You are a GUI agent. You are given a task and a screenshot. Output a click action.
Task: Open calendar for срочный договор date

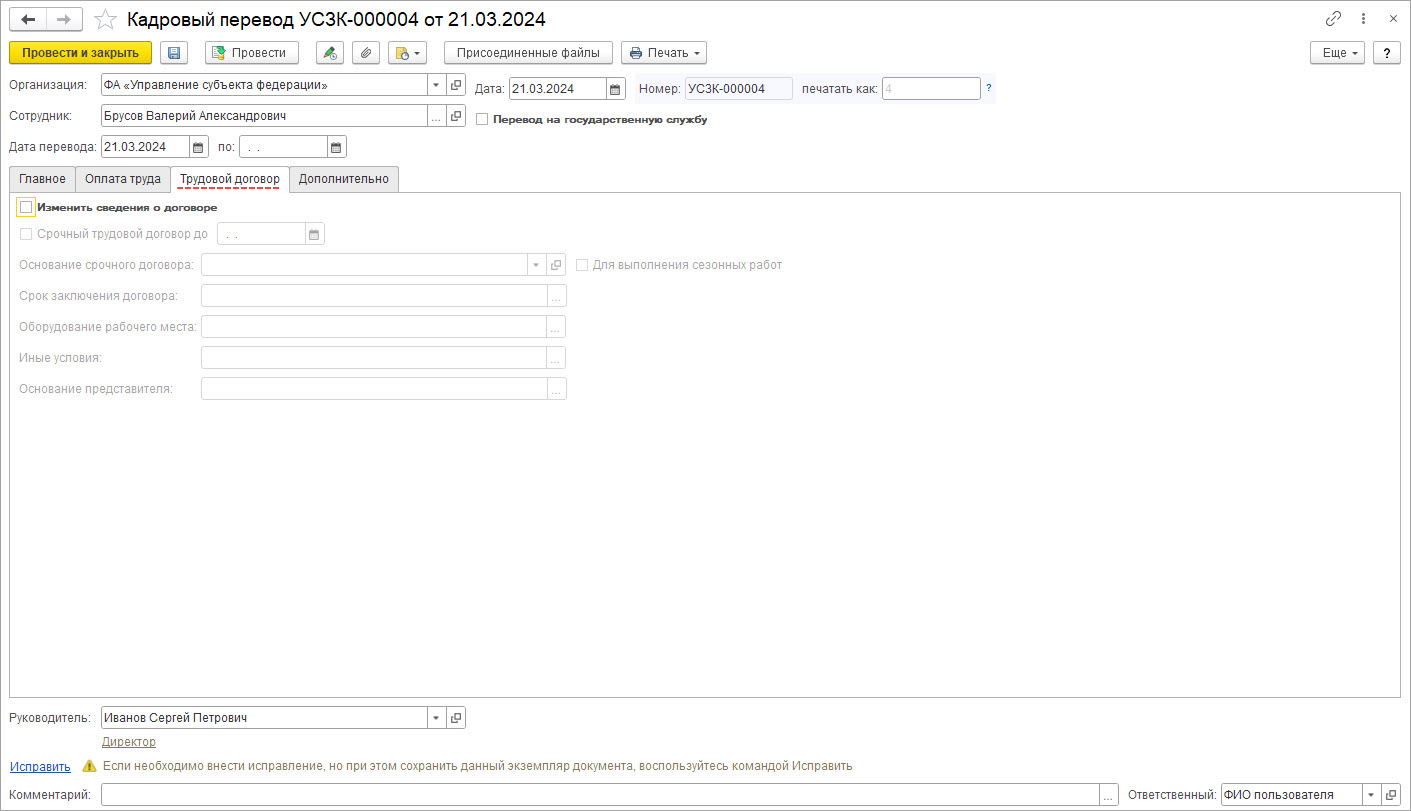(x=314, y=234)
